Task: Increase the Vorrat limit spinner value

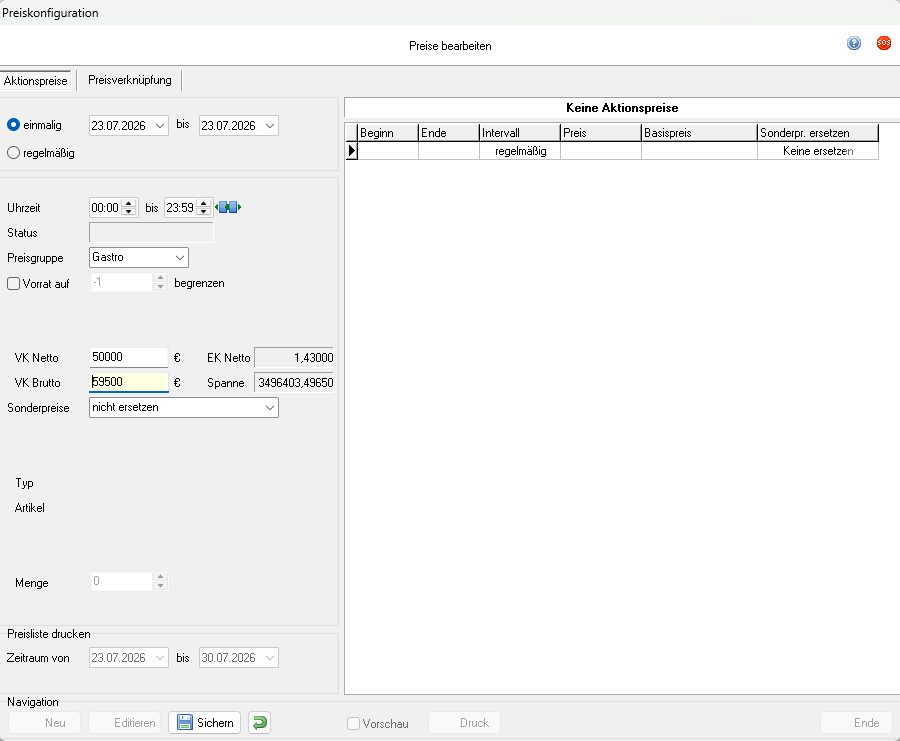Action: point(161,278)
